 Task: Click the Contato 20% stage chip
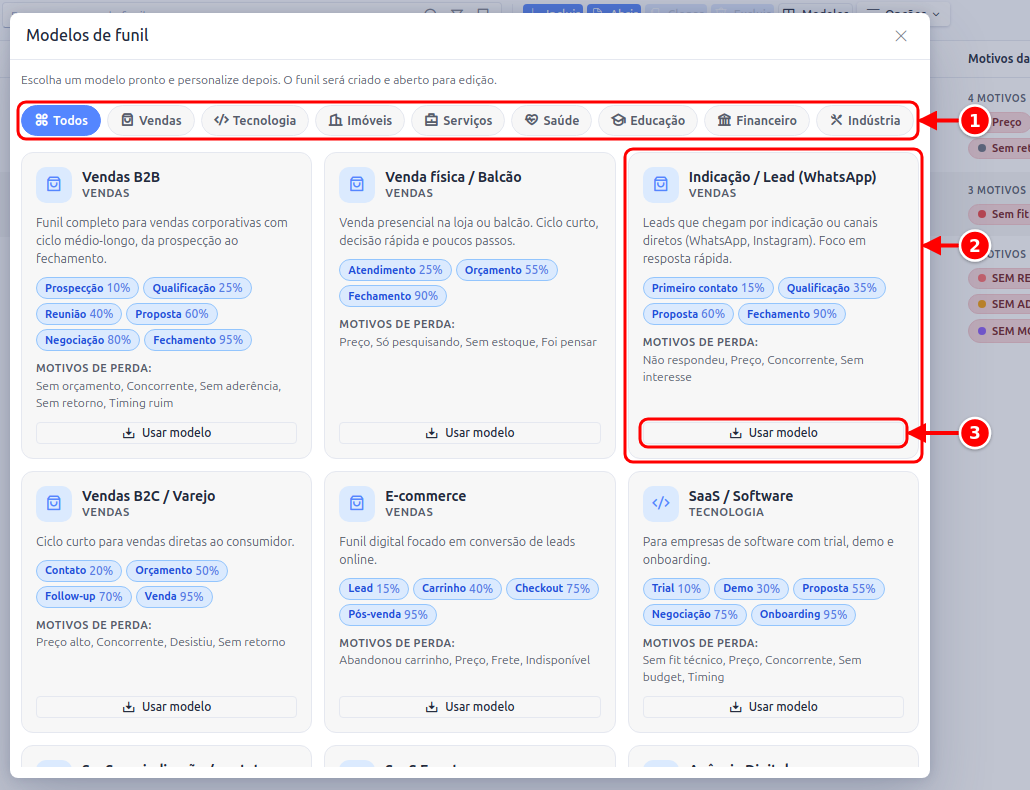(79, 571)
